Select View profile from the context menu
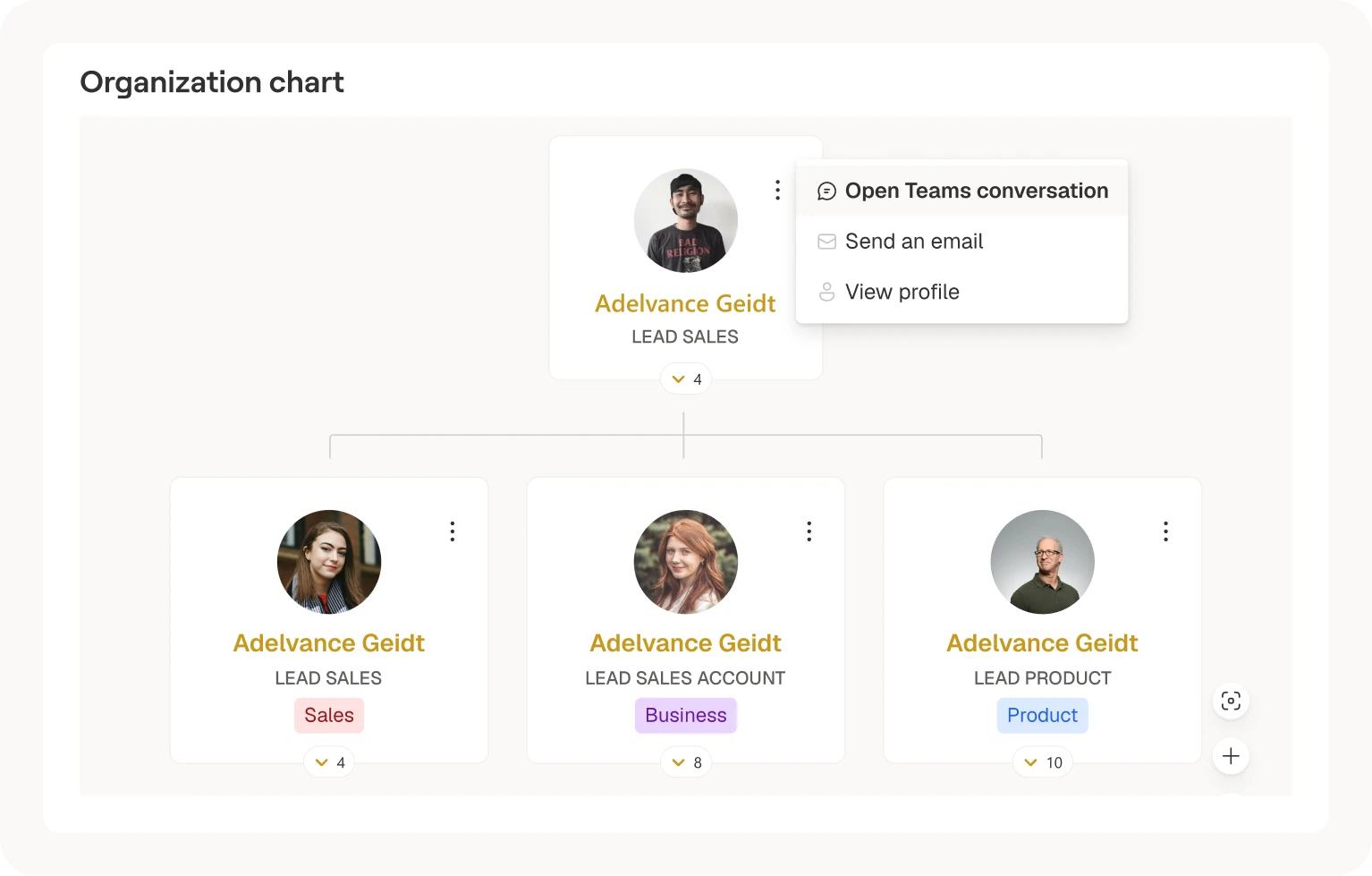The height and width of the screenshot is (876, 1372). coord(902,293)
